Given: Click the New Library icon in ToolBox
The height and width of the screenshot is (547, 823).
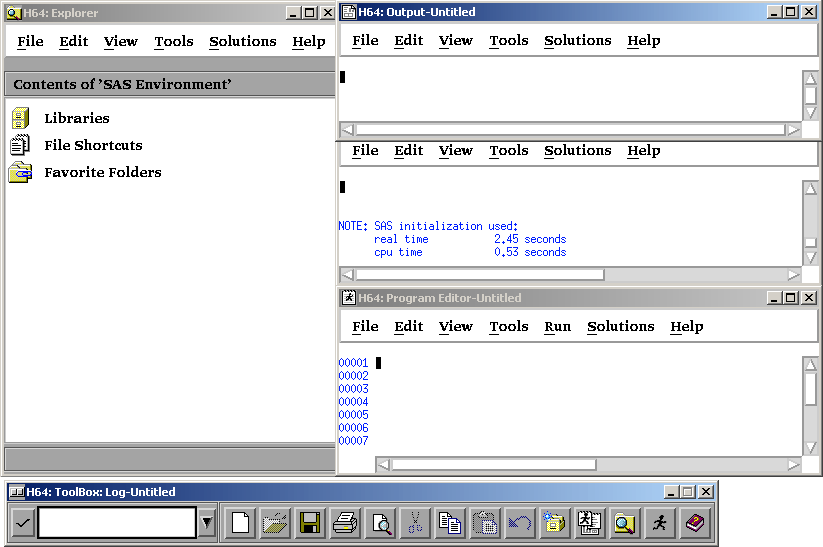Looking at the screenshot, I should pyautogui.click(x=554, y=523).
